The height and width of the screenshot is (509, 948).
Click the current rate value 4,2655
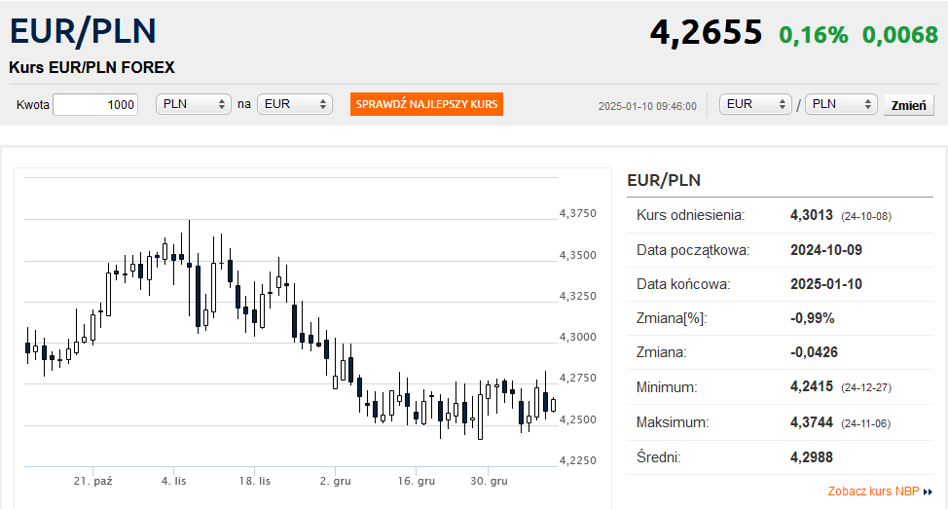click(x=706, y=32)
